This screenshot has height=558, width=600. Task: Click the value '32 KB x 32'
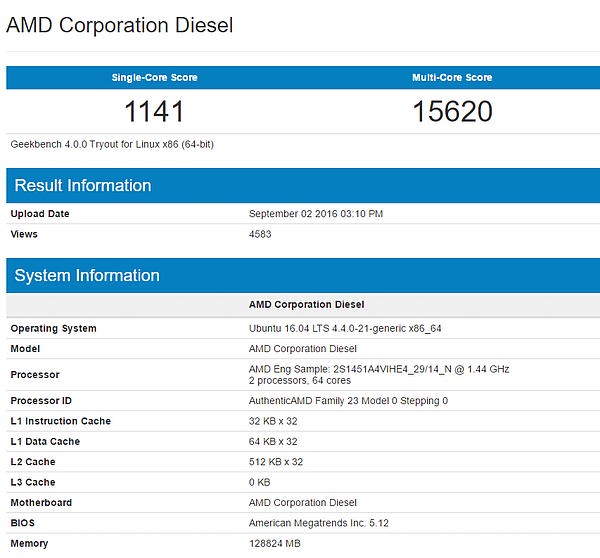273,421
